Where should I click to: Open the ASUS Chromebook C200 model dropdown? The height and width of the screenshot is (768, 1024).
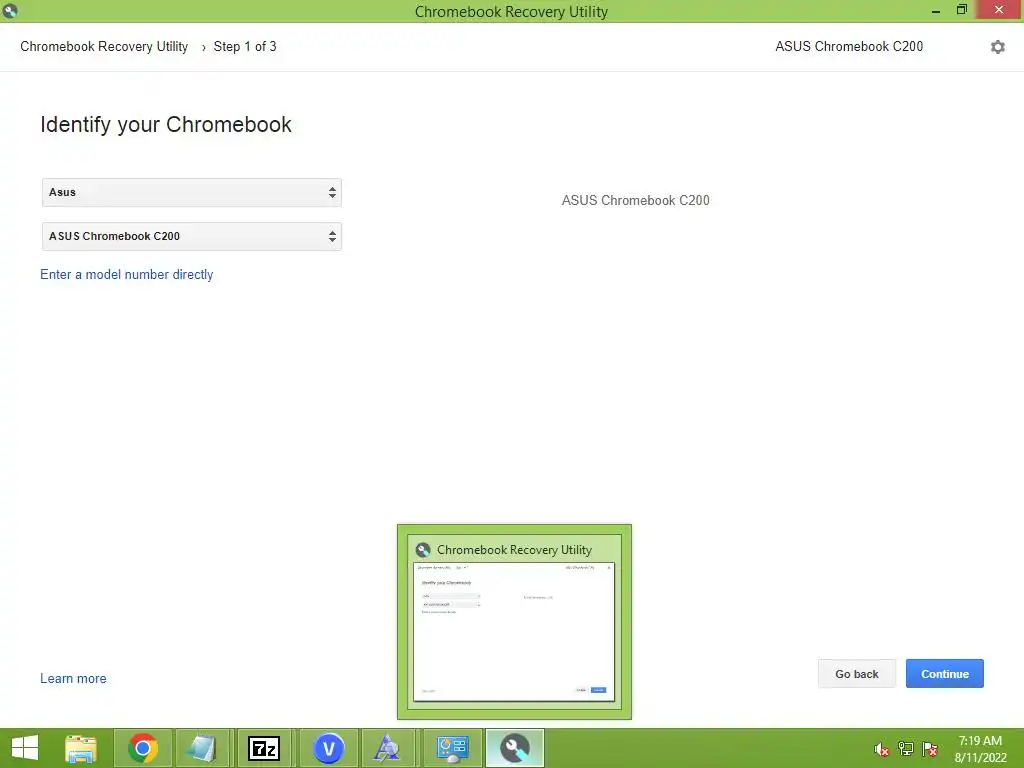point(191,236)
